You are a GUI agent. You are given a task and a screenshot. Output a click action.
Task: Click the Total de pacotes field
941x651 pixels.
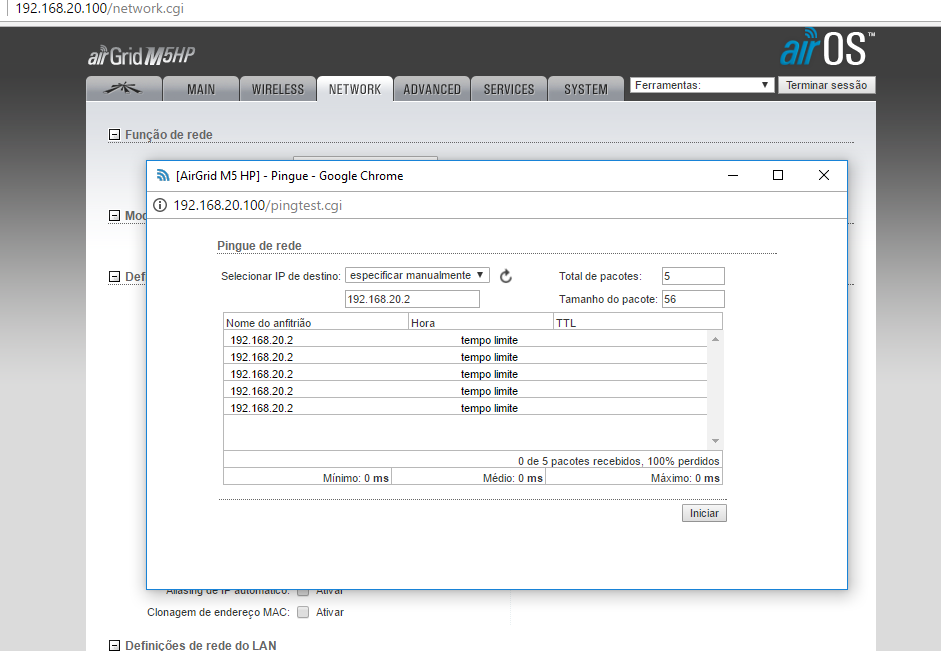[693, 276]
